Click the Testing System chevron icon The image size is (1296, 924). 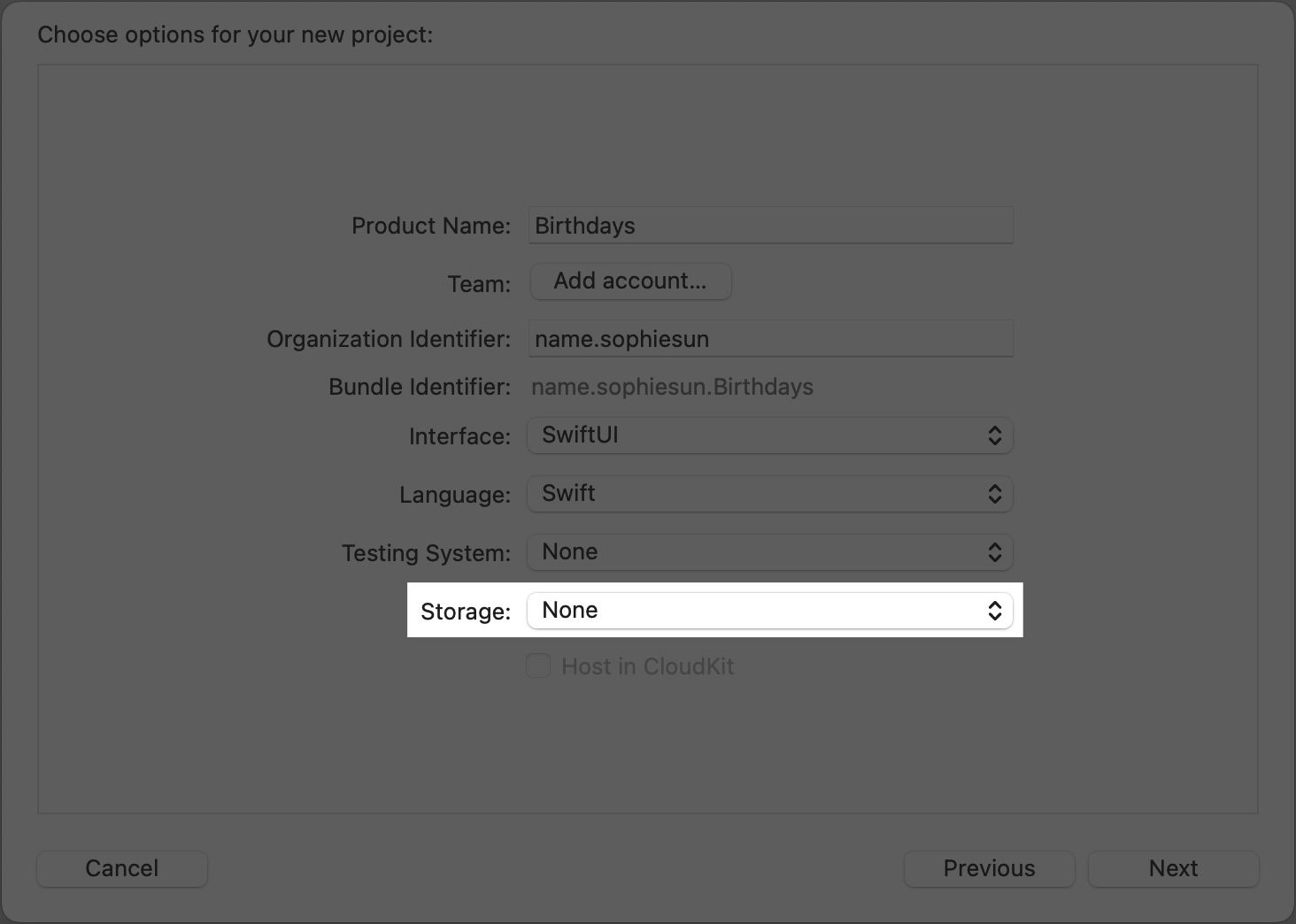click(995, 551)
